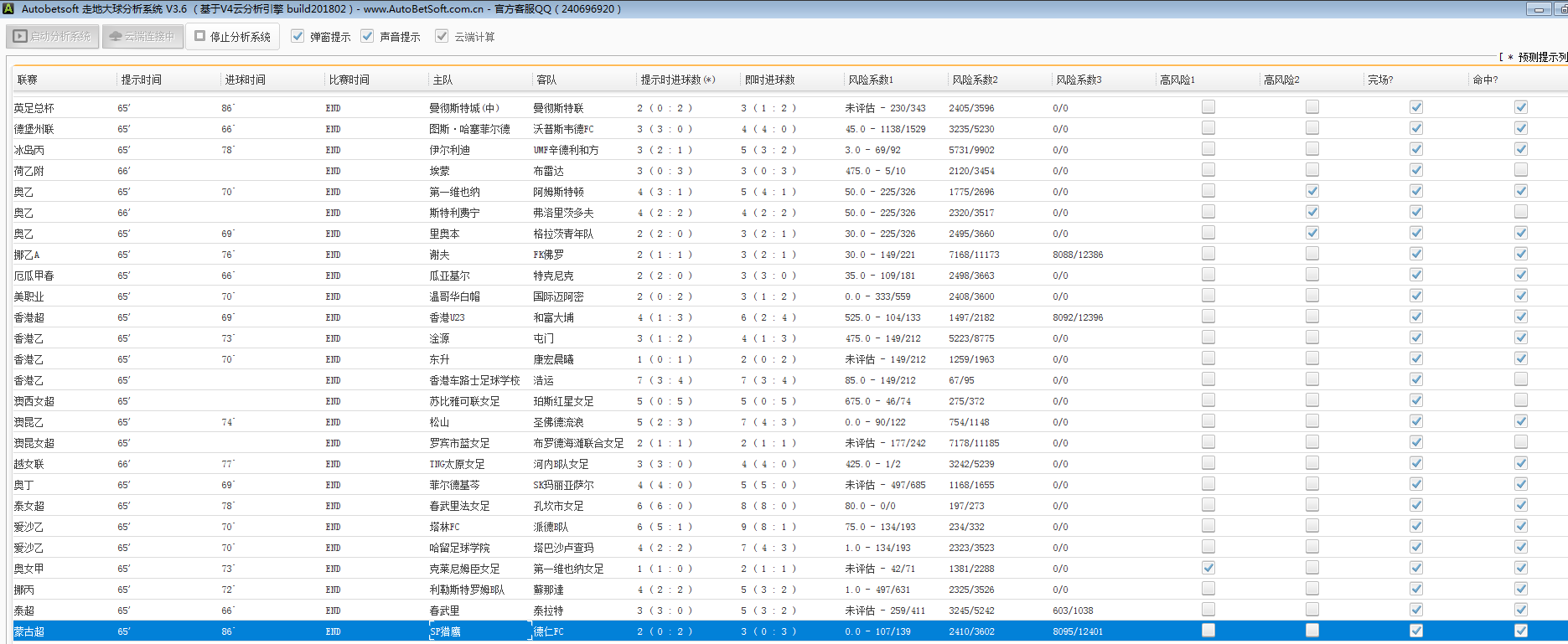Uncheck 高风险1 for 克莱尼姆臣女足 row
The height and width of the screenshot is (644, 1568).
(1208, 568)
